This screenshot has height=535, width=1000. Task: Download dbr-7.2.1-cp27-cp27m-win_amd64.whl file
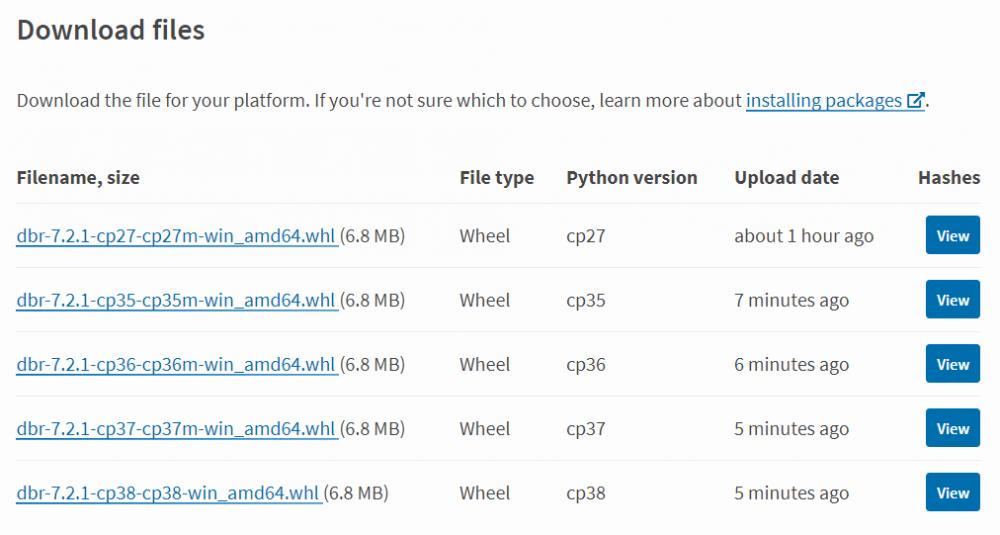[176, 236]
